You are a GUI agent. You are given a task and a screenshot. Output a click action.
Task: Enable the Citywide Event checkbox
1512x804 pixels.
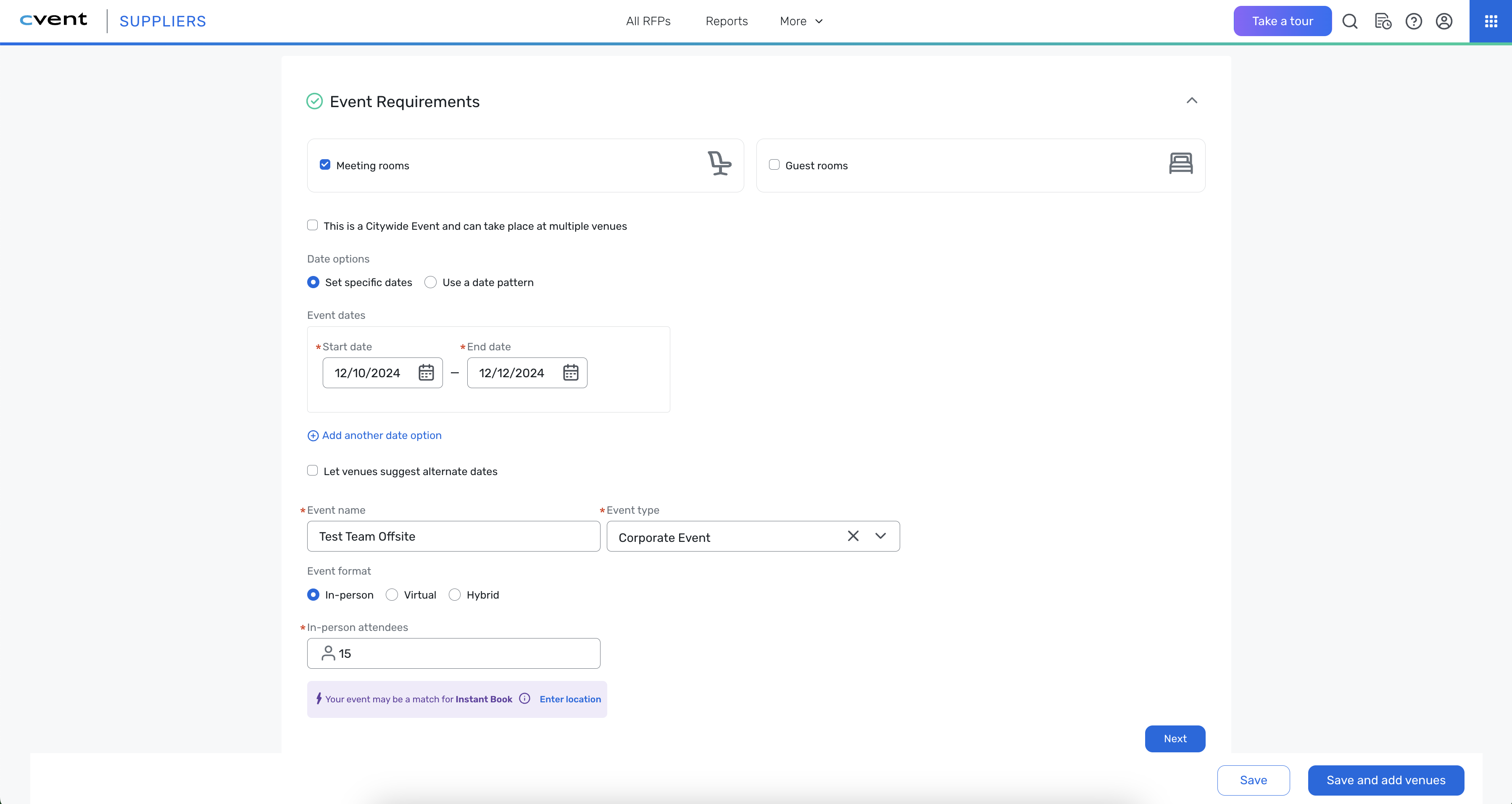coord(312,225)
